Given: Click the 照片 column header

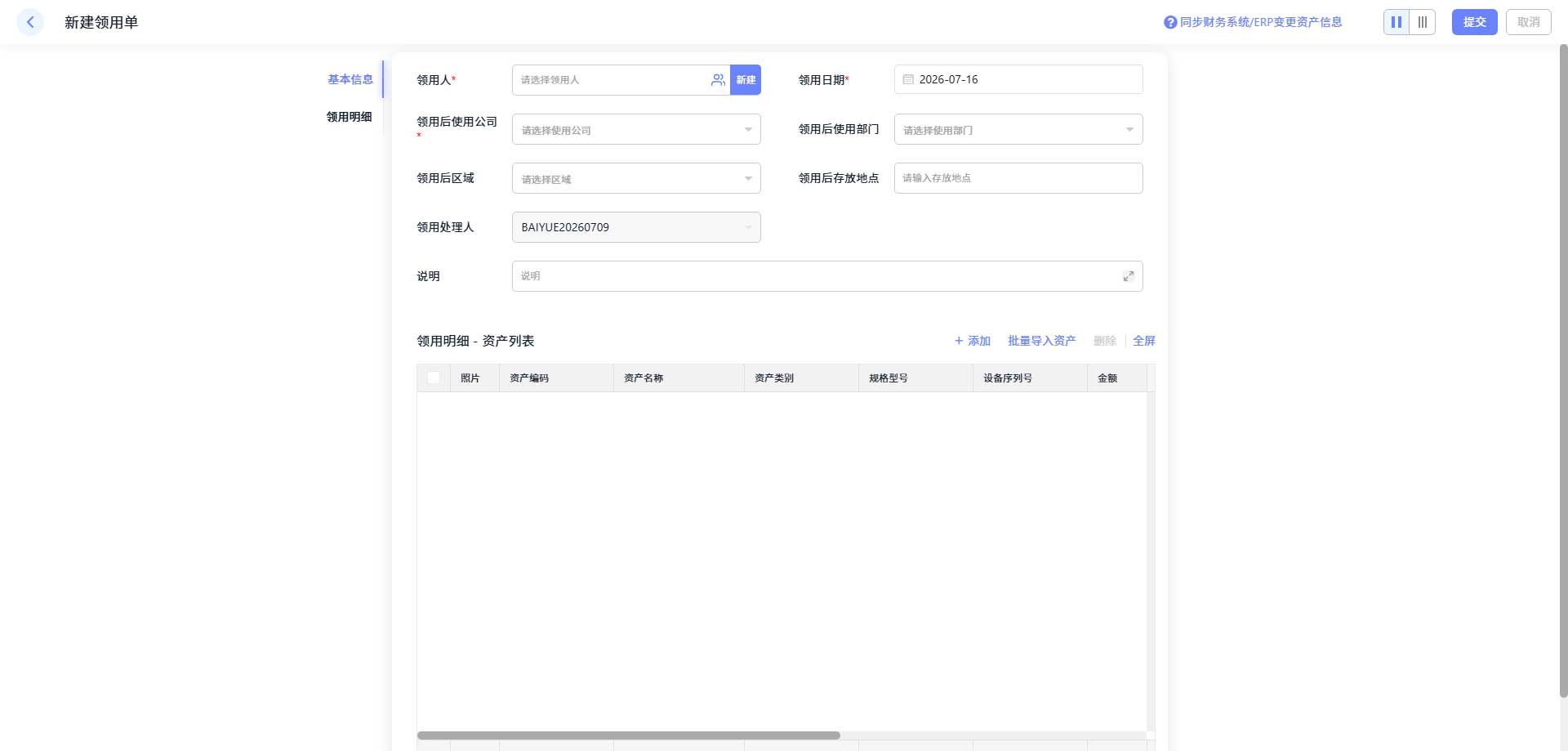Looking at the screenshot, I should tap(474, 378).
